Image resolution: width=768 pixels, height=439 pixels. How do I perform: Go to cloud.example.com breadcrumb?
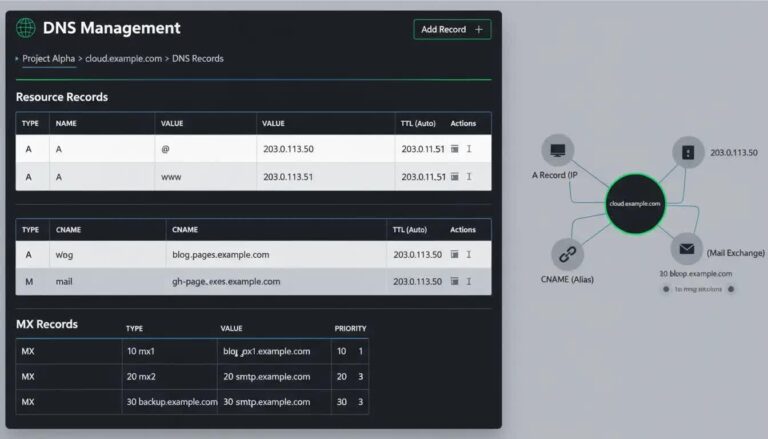tap(123, 58)
